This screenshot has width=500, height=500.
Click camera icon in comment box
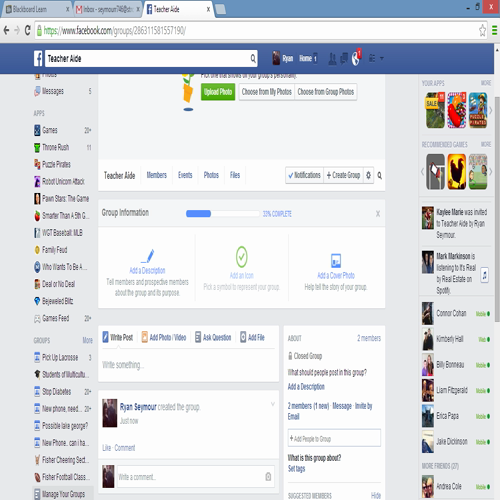[268, 477]
